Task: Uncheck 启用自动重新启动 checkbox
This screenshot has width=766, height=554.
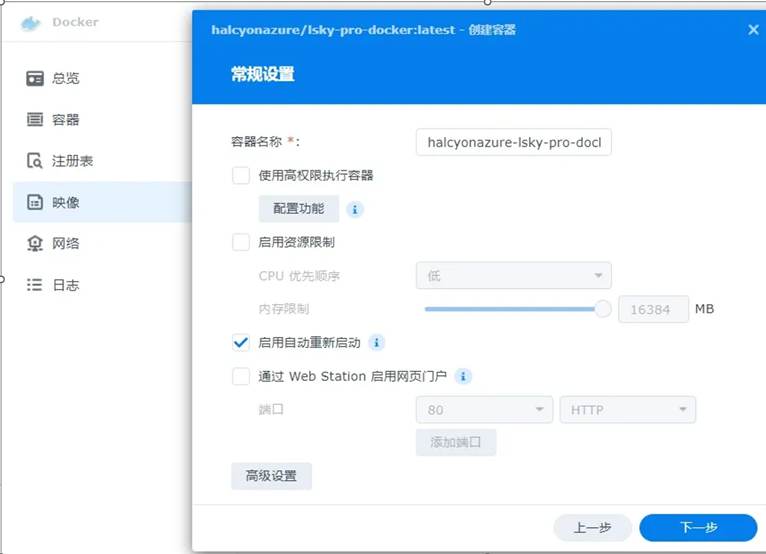Action: point(241,343)
